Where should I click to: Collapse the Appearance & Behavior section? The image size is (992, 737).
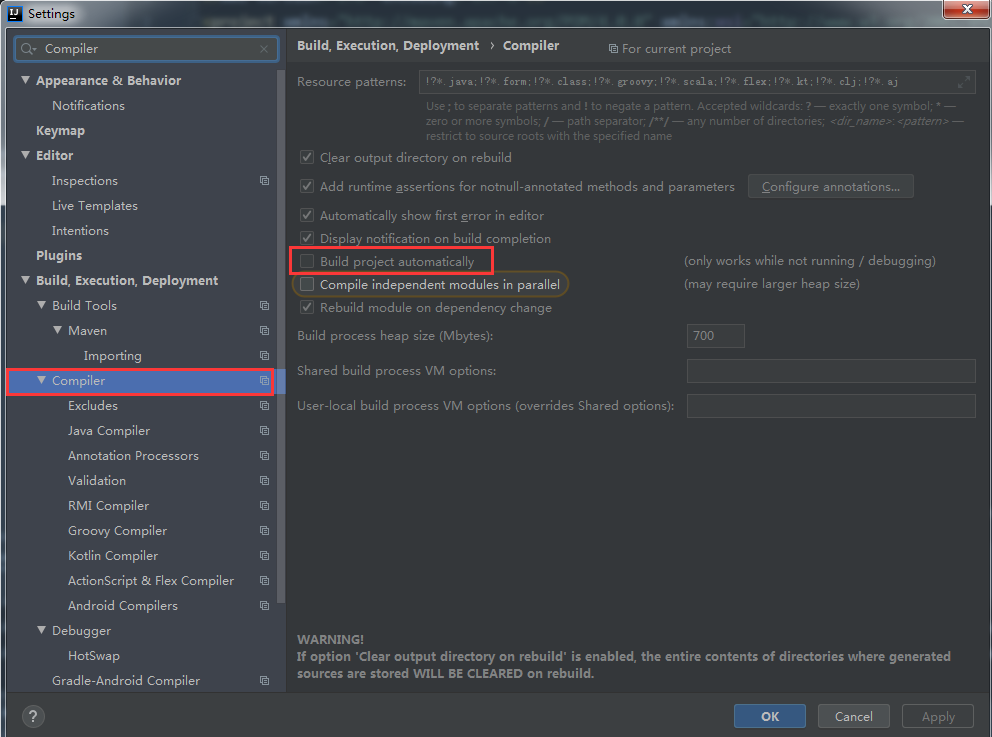tap(25, 80)
